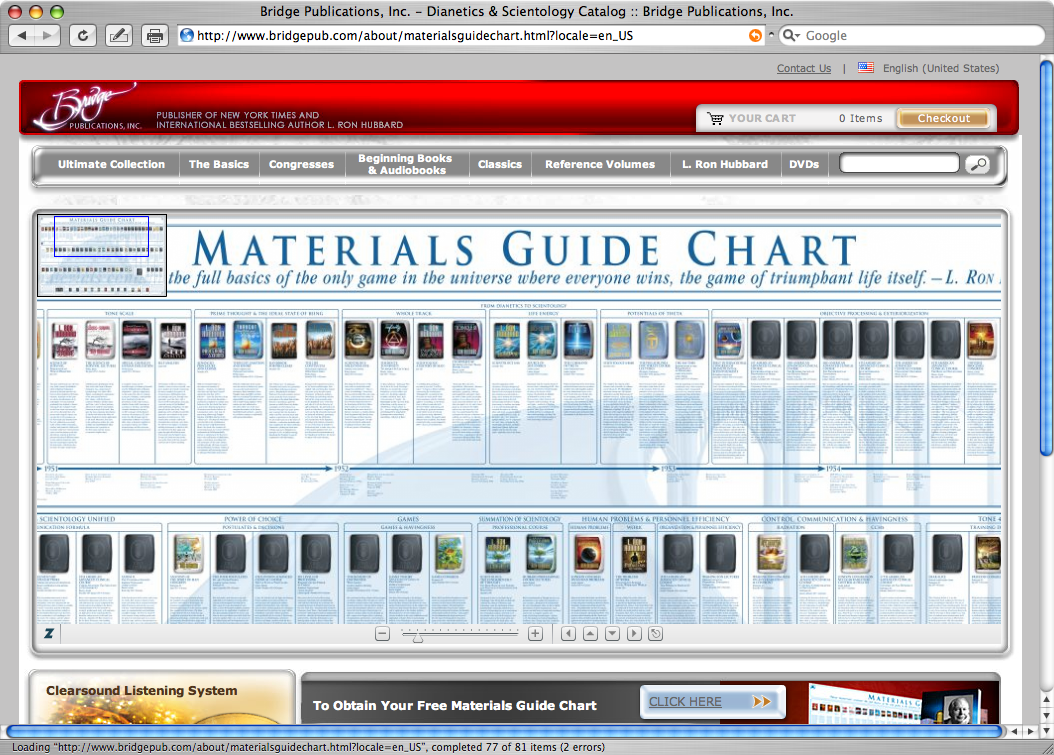Screen dimensions: 1054x755
Task: Click the edit pencil toolbar button
Action: coord(119,36)
